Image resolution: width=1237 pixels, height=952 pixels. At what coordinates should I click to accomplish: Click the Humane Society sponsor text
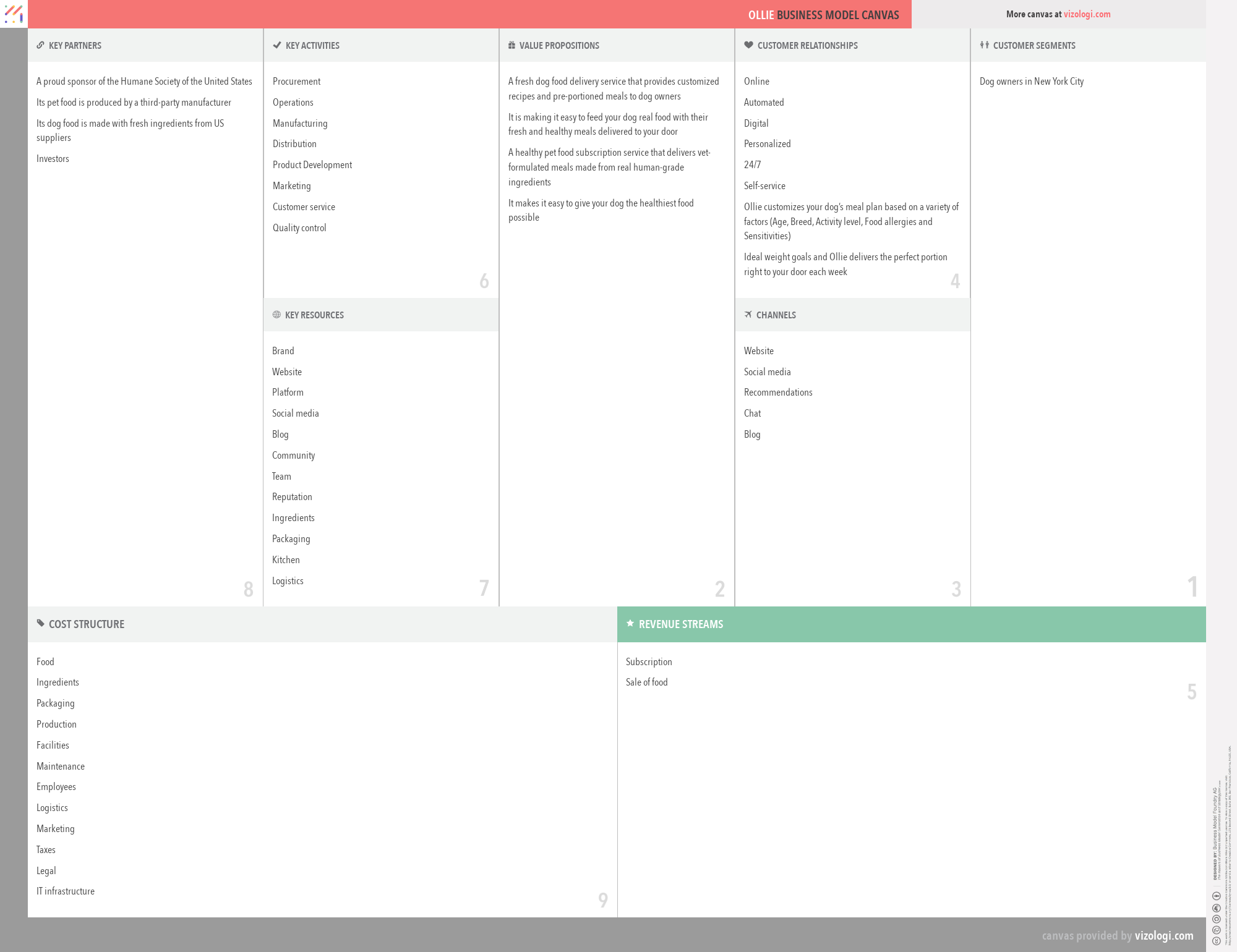144,82
